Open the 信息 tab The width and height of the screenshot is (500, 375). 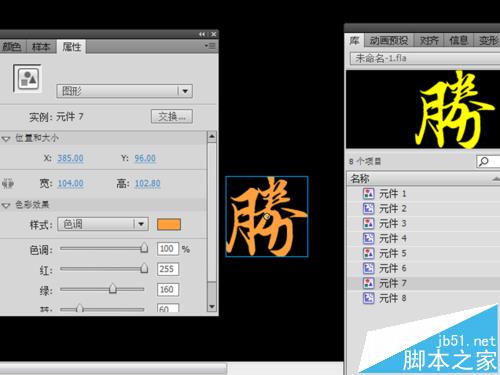(x=458, y=41)
